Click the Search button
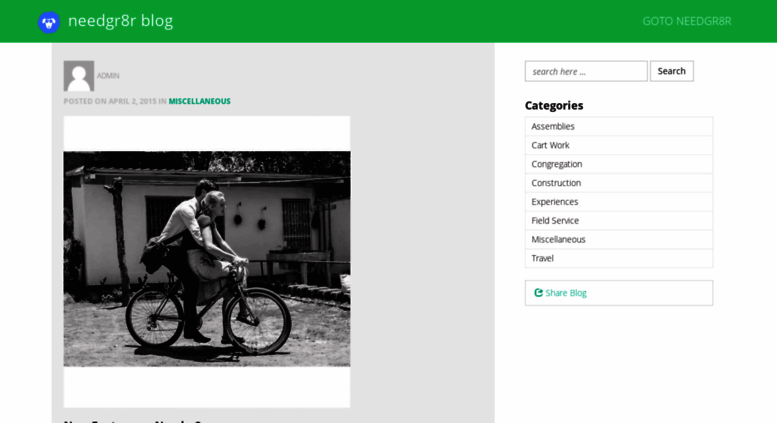777x423 pixels. pyautogui.click(x=671, y=71)
